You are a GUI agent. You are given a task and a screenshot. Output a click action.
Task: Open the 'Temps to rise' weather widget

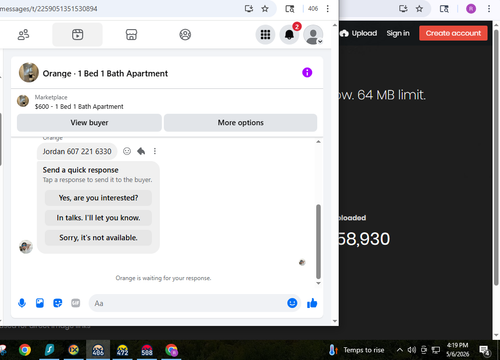[356, 350]
